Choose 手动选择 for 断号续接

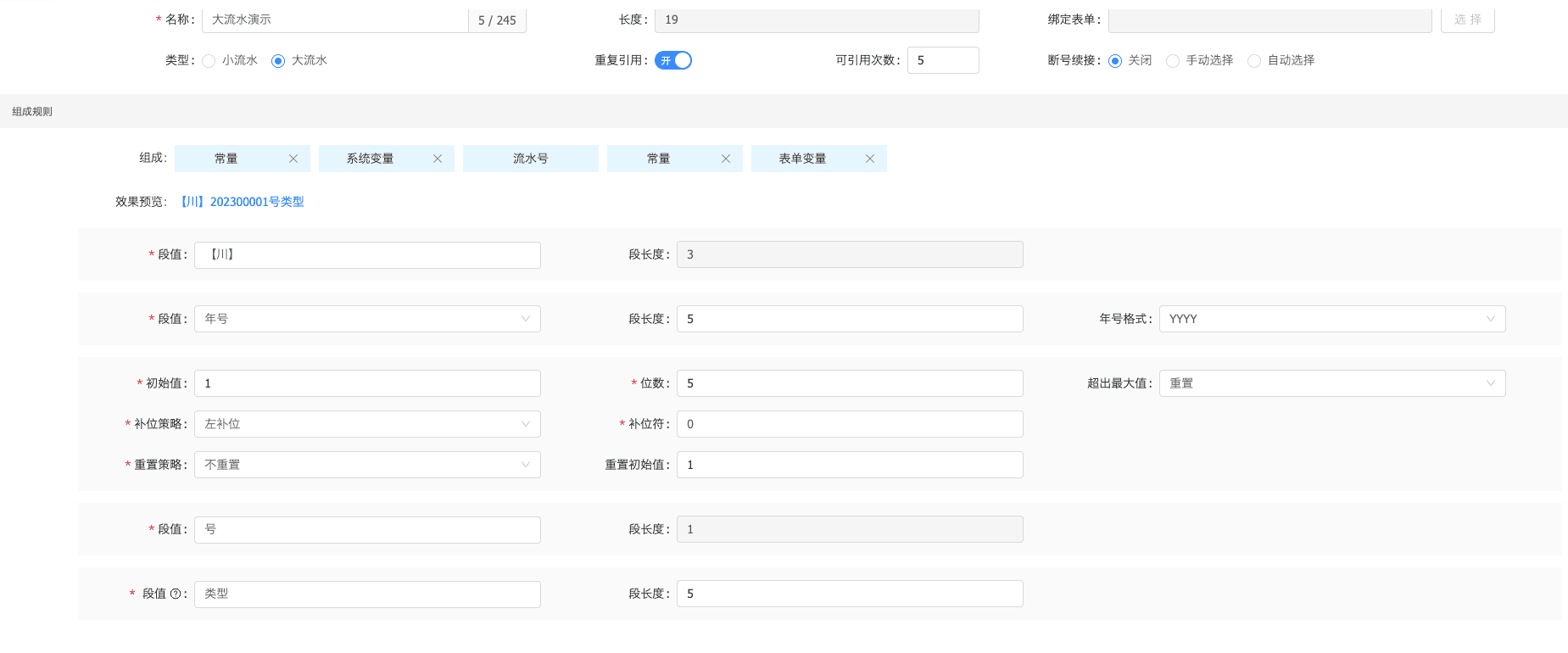[1173, 61]
